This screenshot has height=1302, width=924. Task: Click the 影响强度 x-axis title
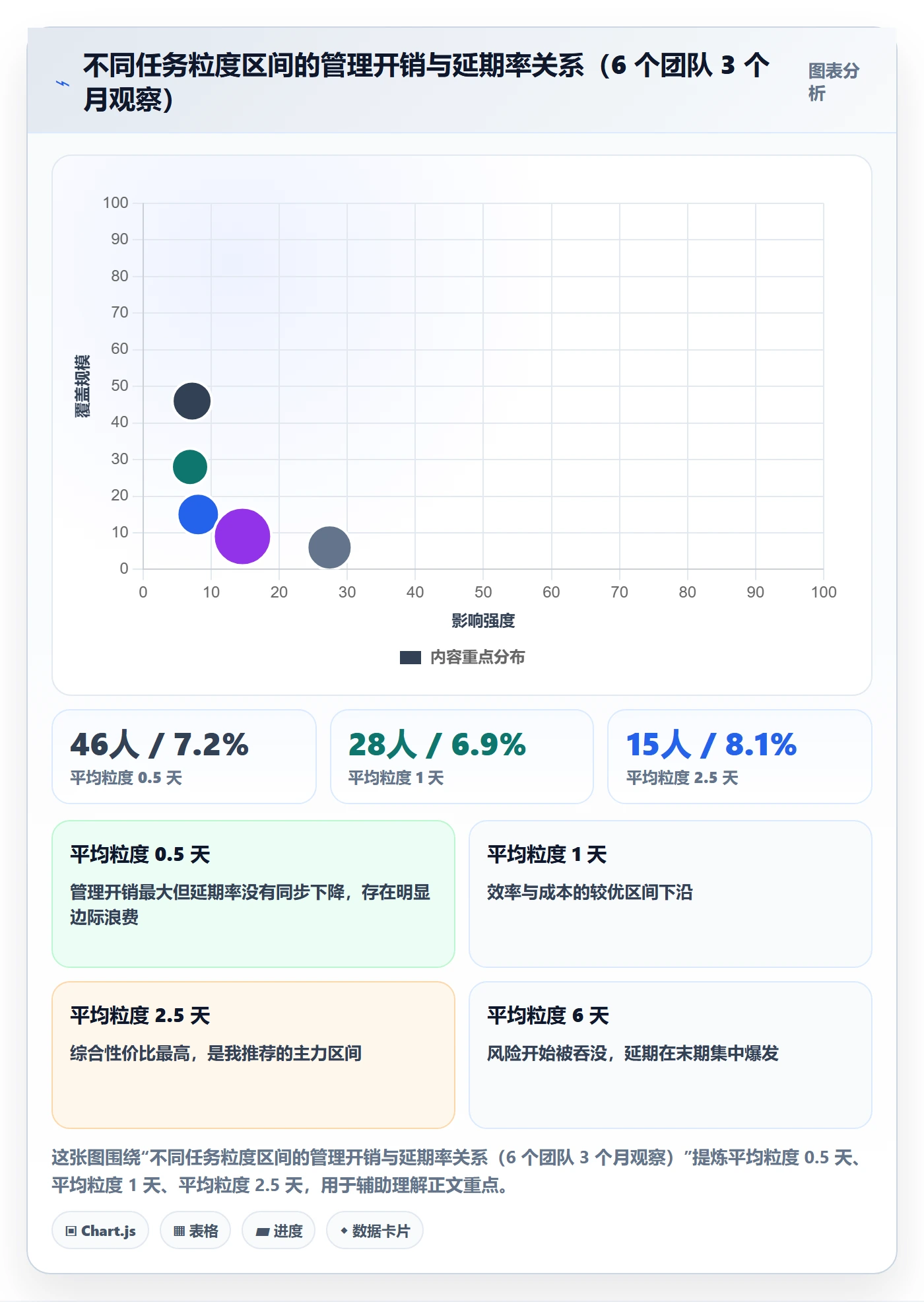(x=483, y=621)
